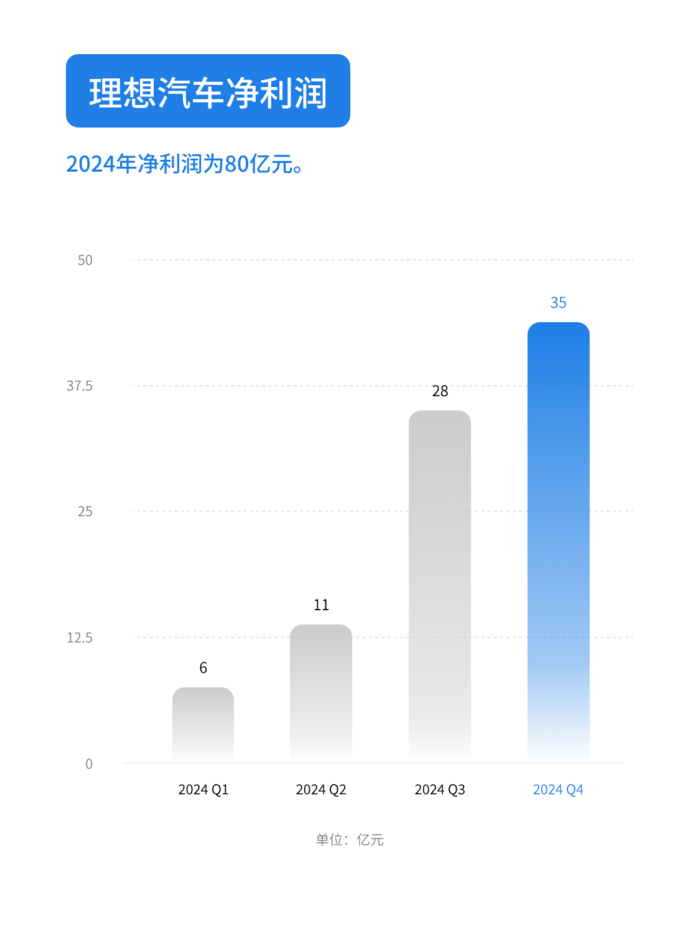Click y-axis tick 25
700x933 pixels.
(85, 512)
